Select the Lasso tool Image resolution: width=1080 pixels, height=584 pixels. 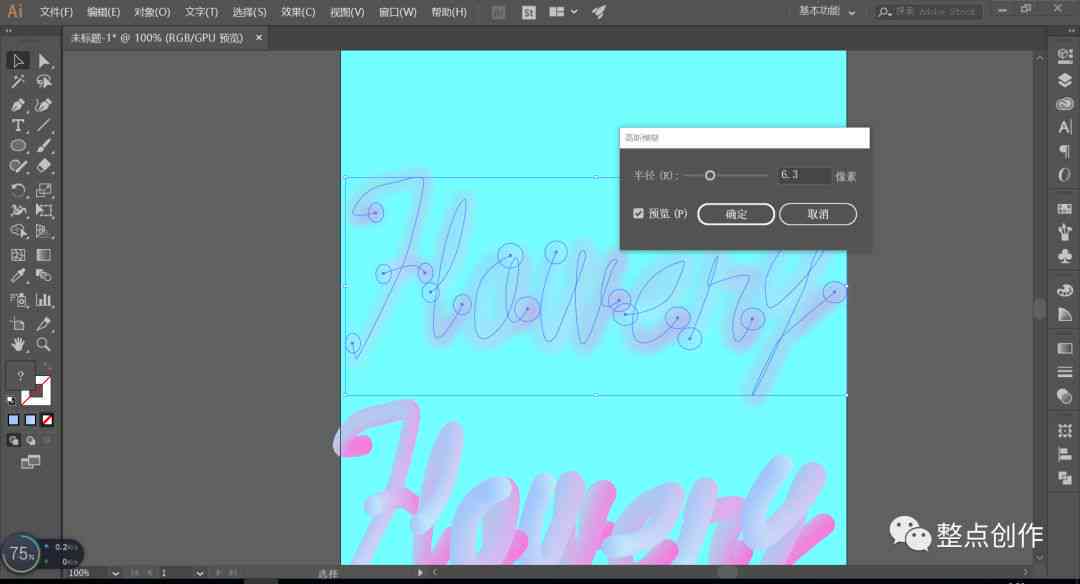pyautogui.click(x=44, y=82)
